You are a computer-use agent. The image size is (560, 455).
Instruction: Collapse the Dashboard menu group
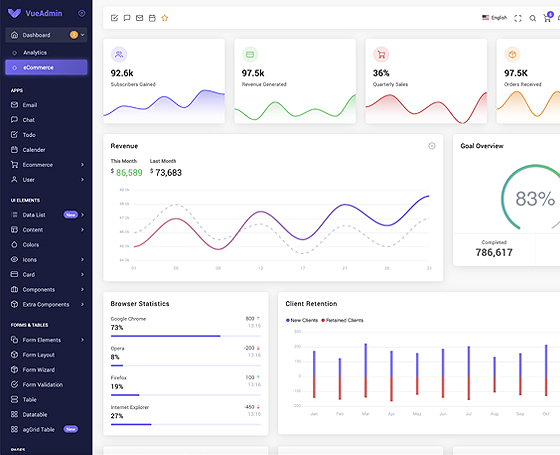[x=83, y=35]
